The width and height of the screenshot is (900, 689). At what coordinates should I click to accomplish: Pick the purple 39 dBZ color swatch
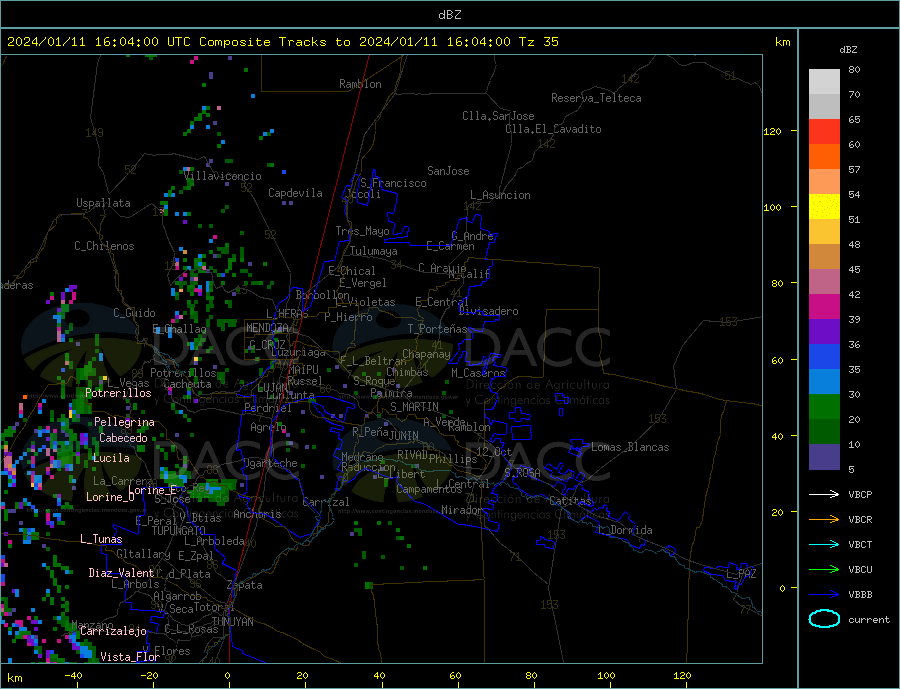pos(824,332)
